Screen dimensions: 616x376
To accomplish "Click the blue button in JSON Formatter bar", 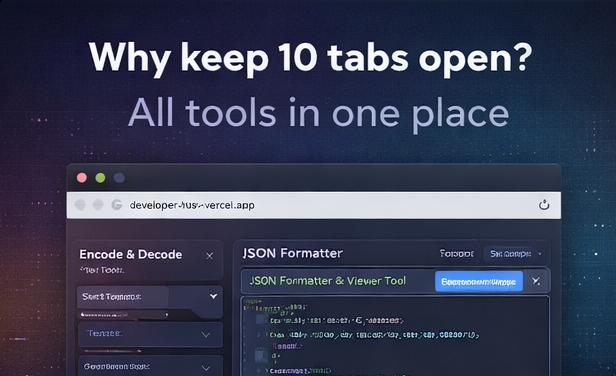I will pos(478,281).
